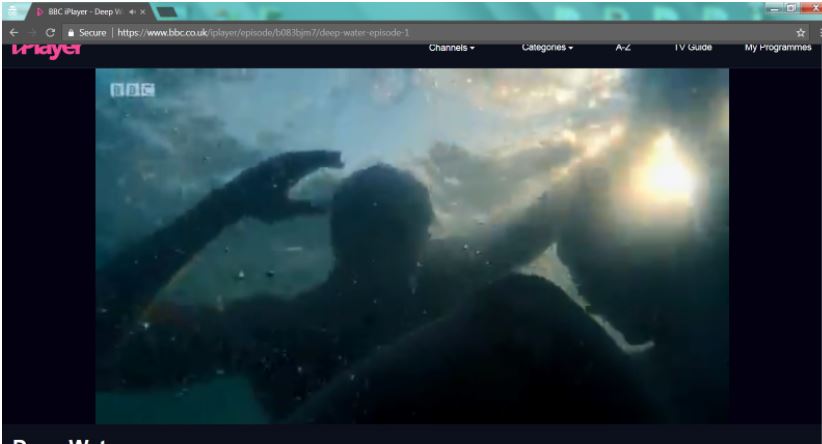Expand the Channels dropdown menu

(x=451, y=48)
